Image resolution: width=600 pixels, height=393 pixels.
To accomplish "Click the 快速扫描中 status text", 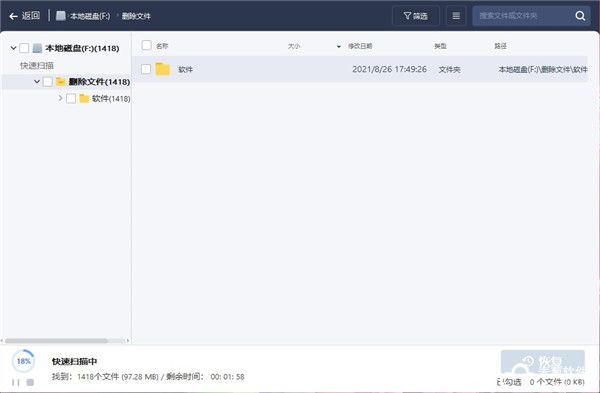I will pyautogui.click(x=75, y=361).
